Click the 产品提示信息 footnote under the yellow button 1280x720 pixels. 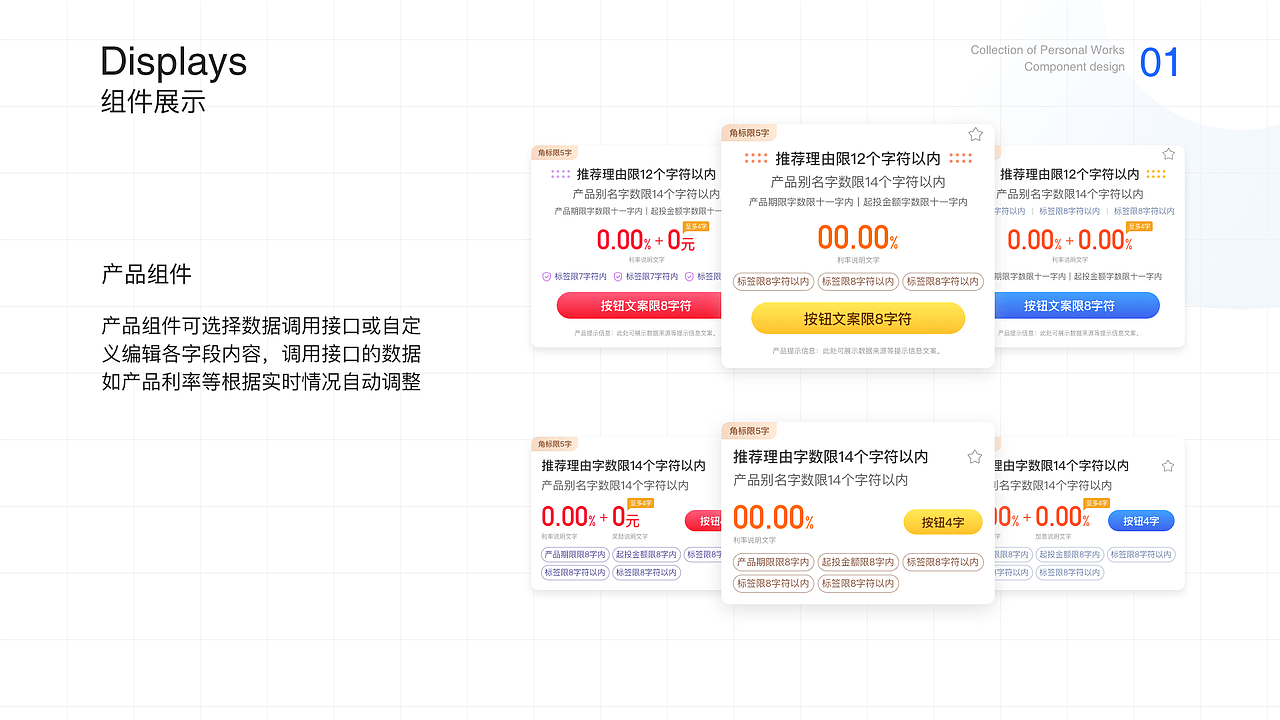click(858, 351)
